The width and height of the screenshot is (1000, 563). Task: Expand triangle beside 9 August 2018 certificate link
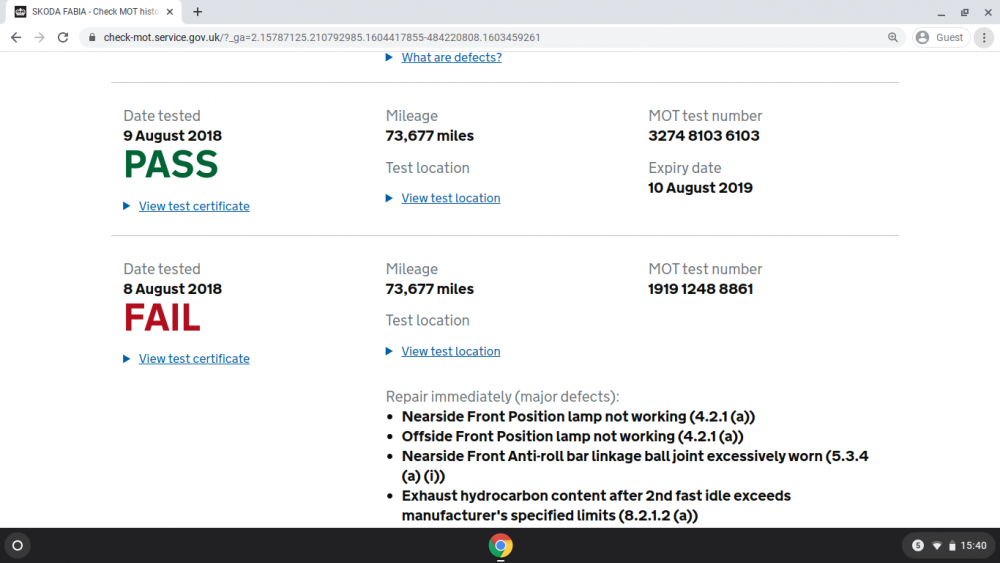coord(126,206)
